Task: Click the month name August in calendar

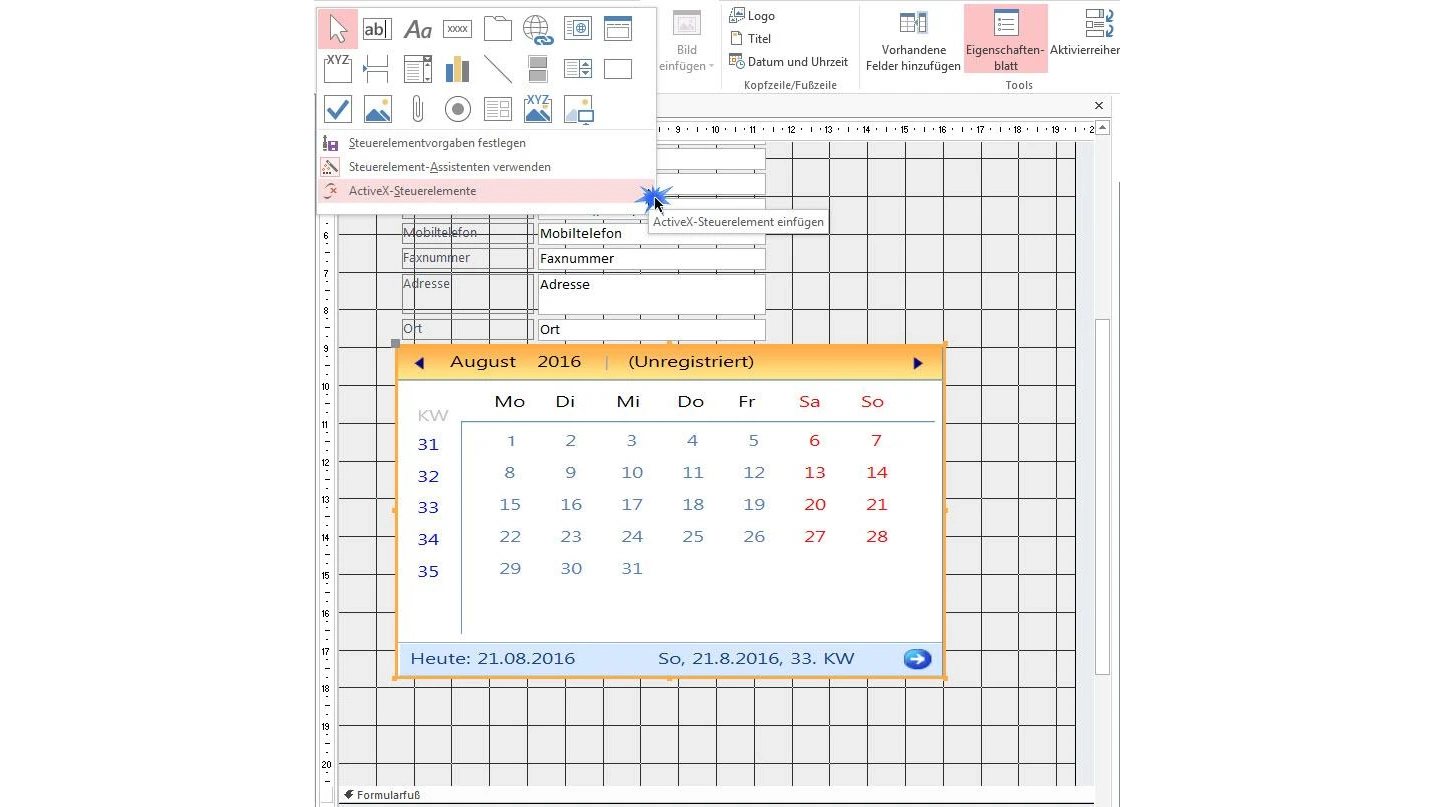Action: point(483,362)
